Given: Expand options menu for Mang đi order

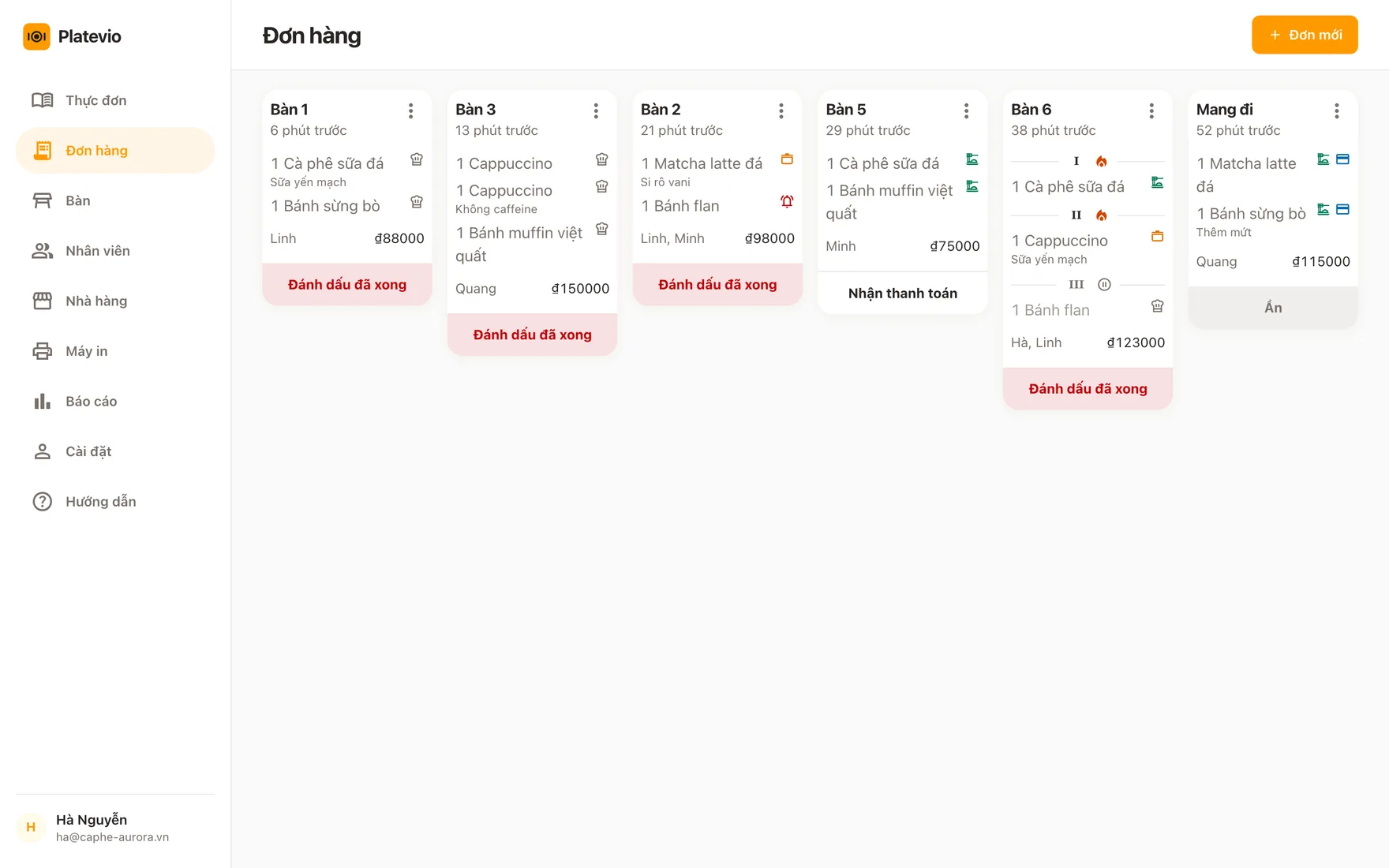Looking at the screenshot, I should tap(1337, 111).
